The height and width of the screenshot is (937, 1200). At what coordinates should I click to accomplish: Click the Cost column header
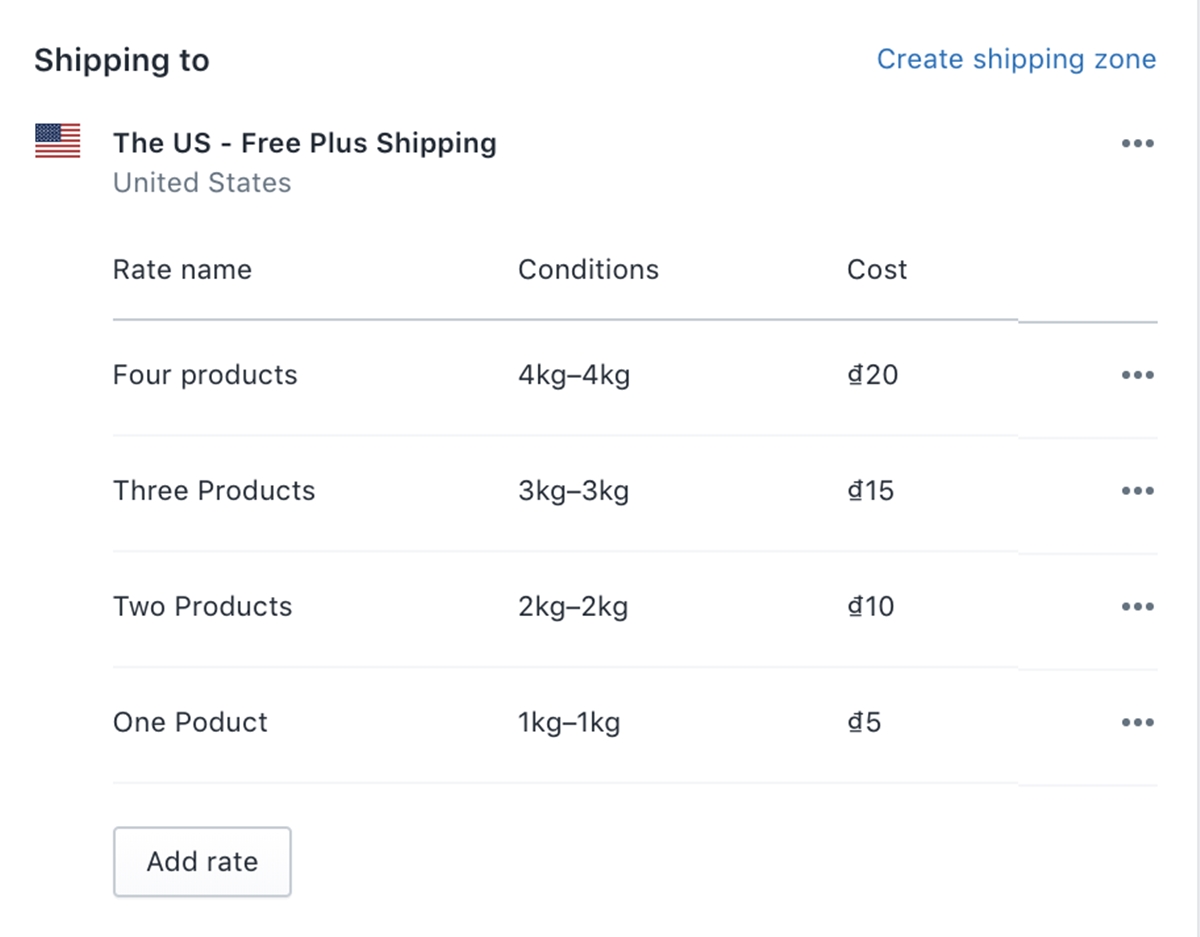point(877,270)
